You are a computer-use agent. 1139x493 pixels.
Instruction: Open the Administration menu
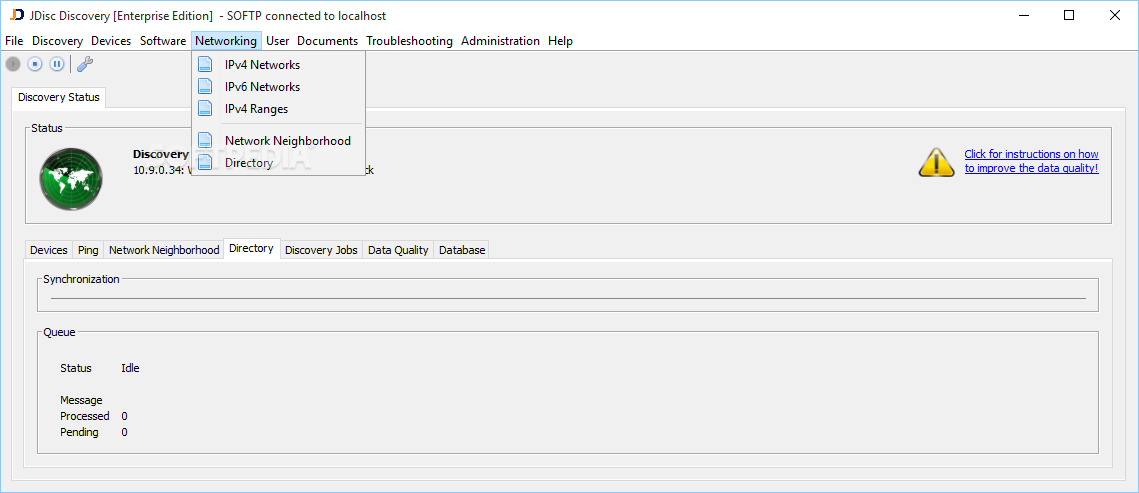[500, 41]
